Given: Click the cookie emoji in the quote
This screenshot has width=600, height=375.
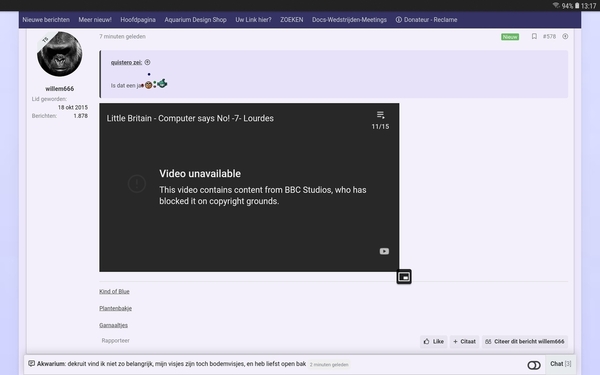Looking at the screenshot, I should [148, 85].
